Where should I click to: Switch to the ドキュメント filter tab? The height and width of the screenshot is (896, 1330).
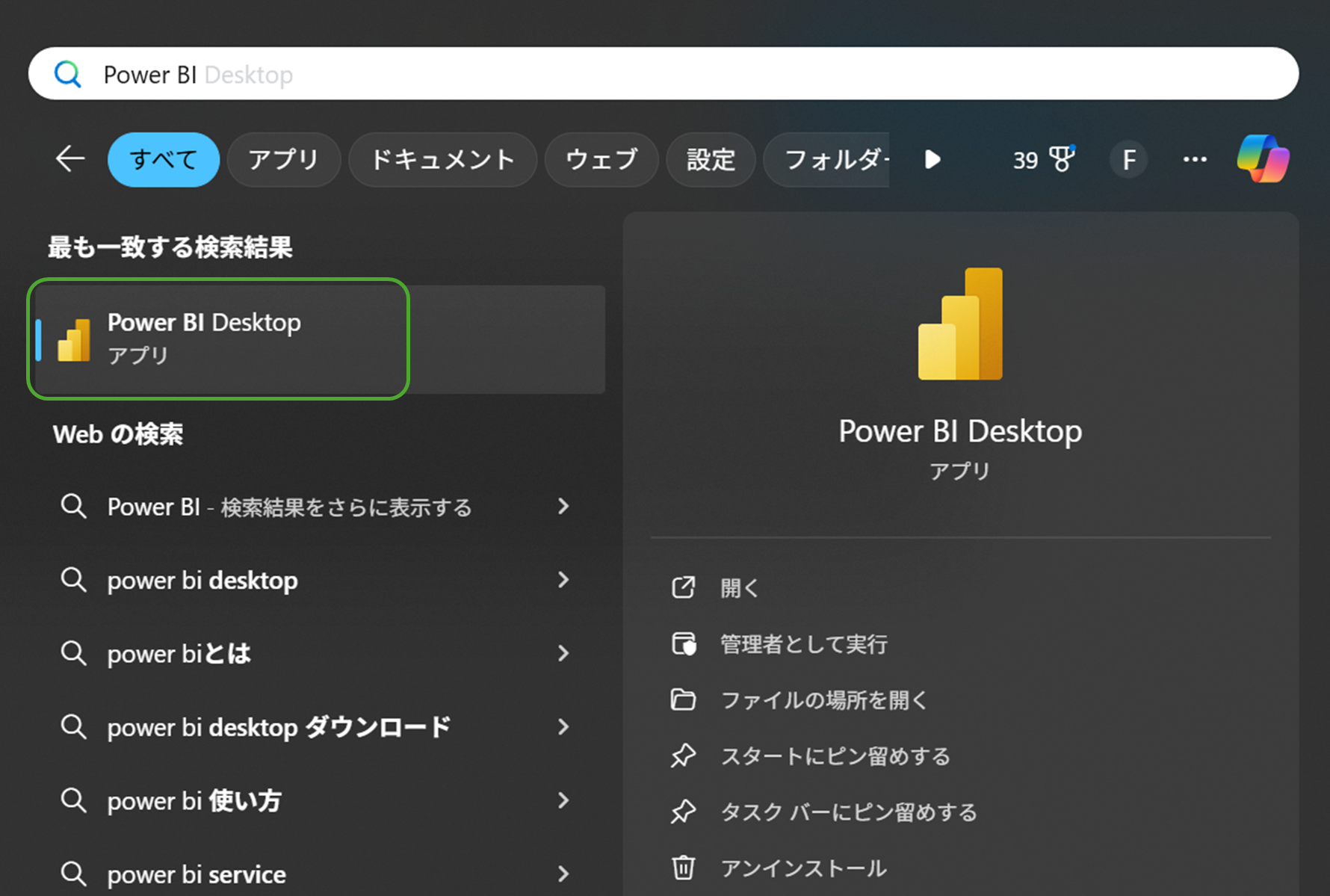point(442,159)
